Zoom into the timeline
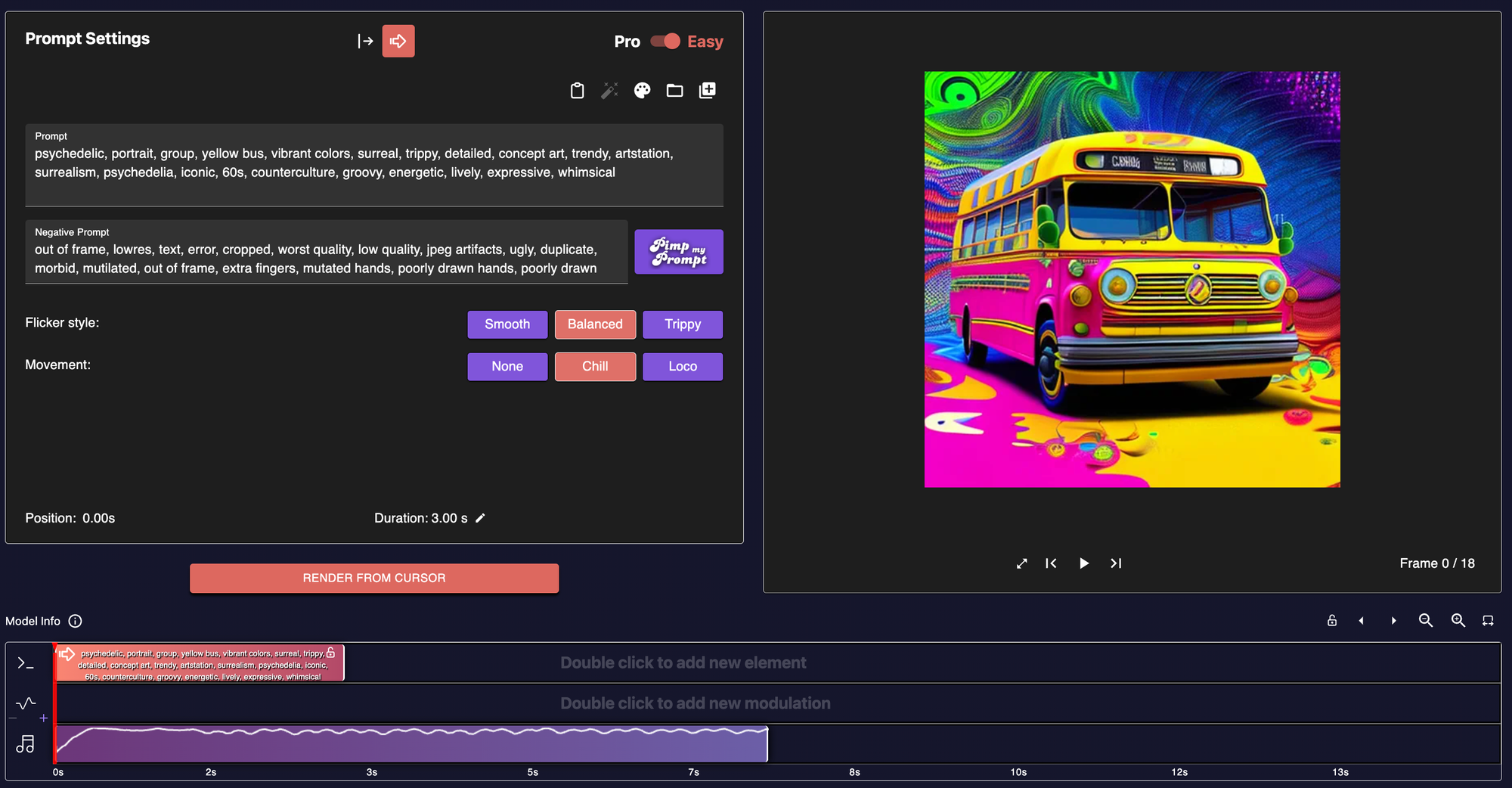 pyautogui.click(x=1458, y=620)
